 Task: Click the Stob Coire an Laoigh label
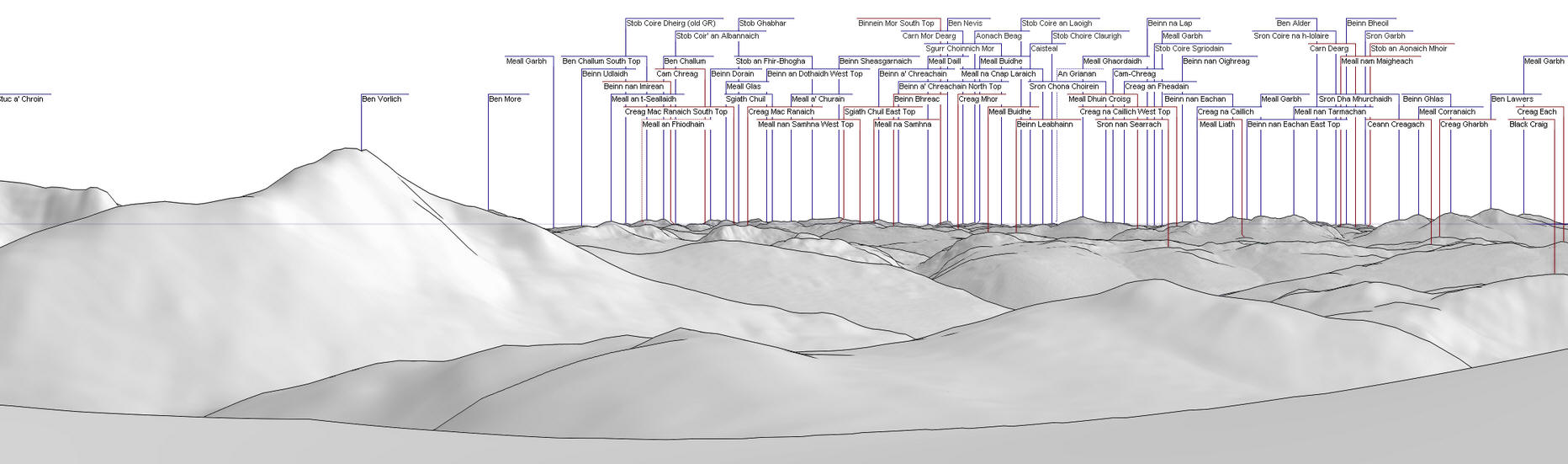[1057, 24]
